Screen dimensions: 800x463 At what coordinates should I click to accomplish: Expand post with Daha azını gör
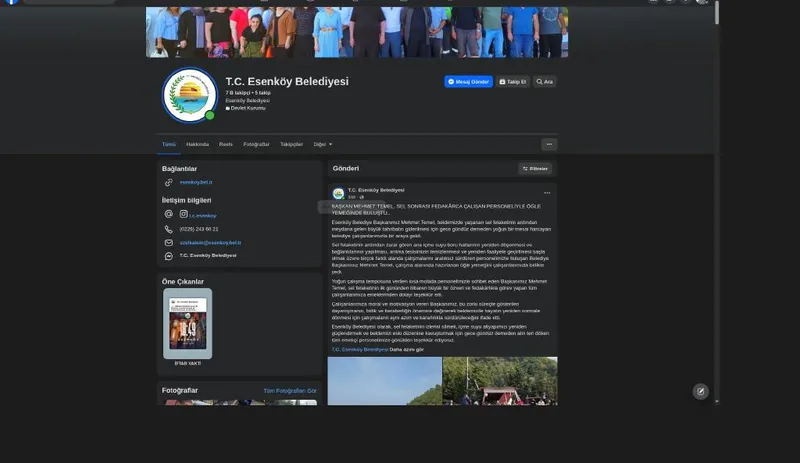coord(407,350)
